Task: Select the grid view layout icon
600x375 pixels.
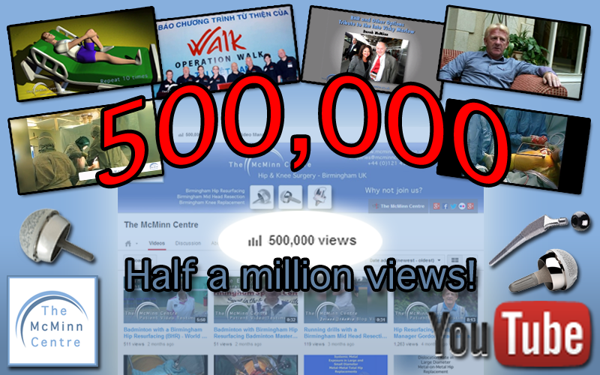Action: (x=455, y=260)
